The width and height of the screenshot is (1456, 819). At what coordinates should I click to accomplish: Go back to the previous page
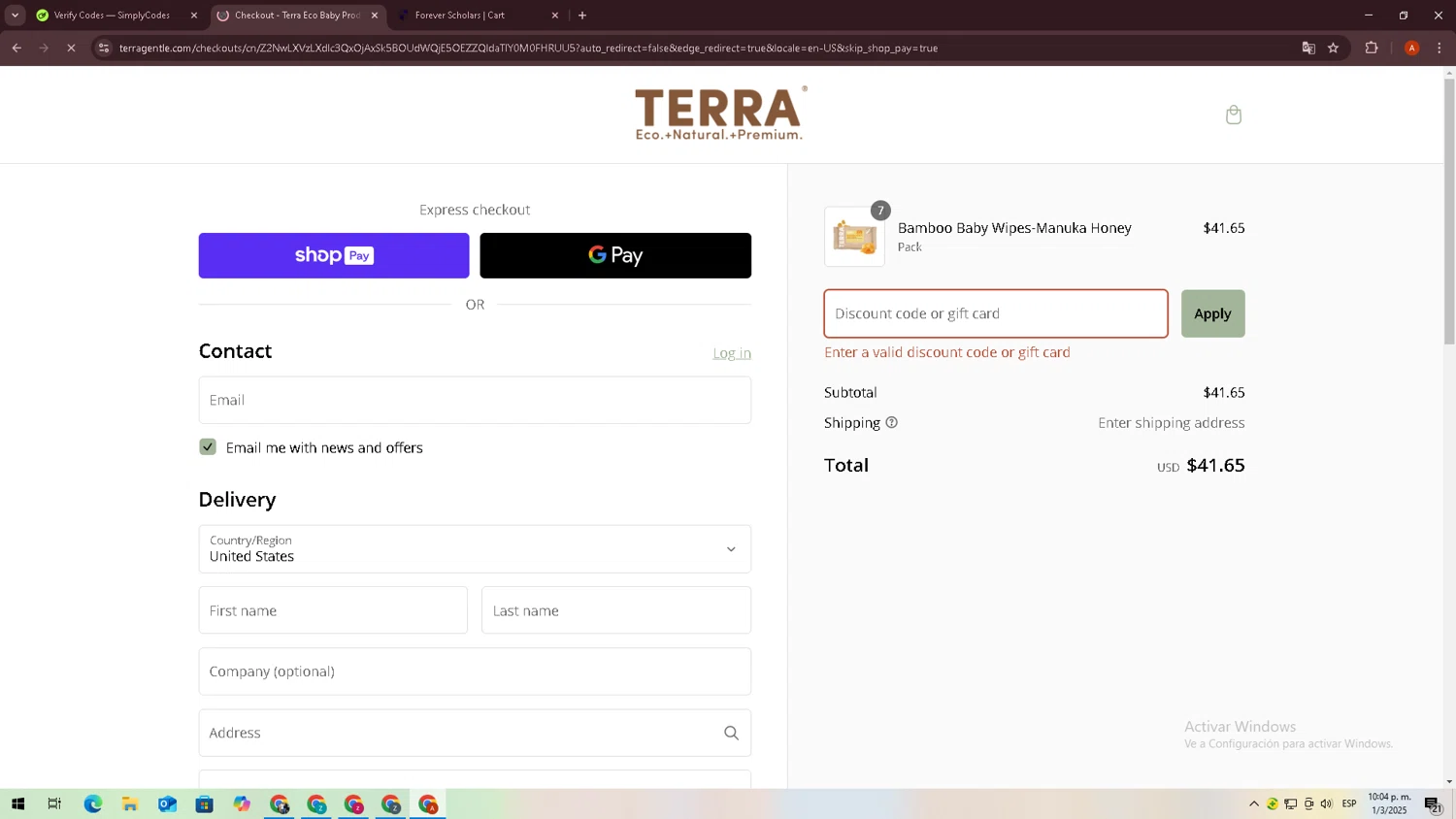(17, 48)
